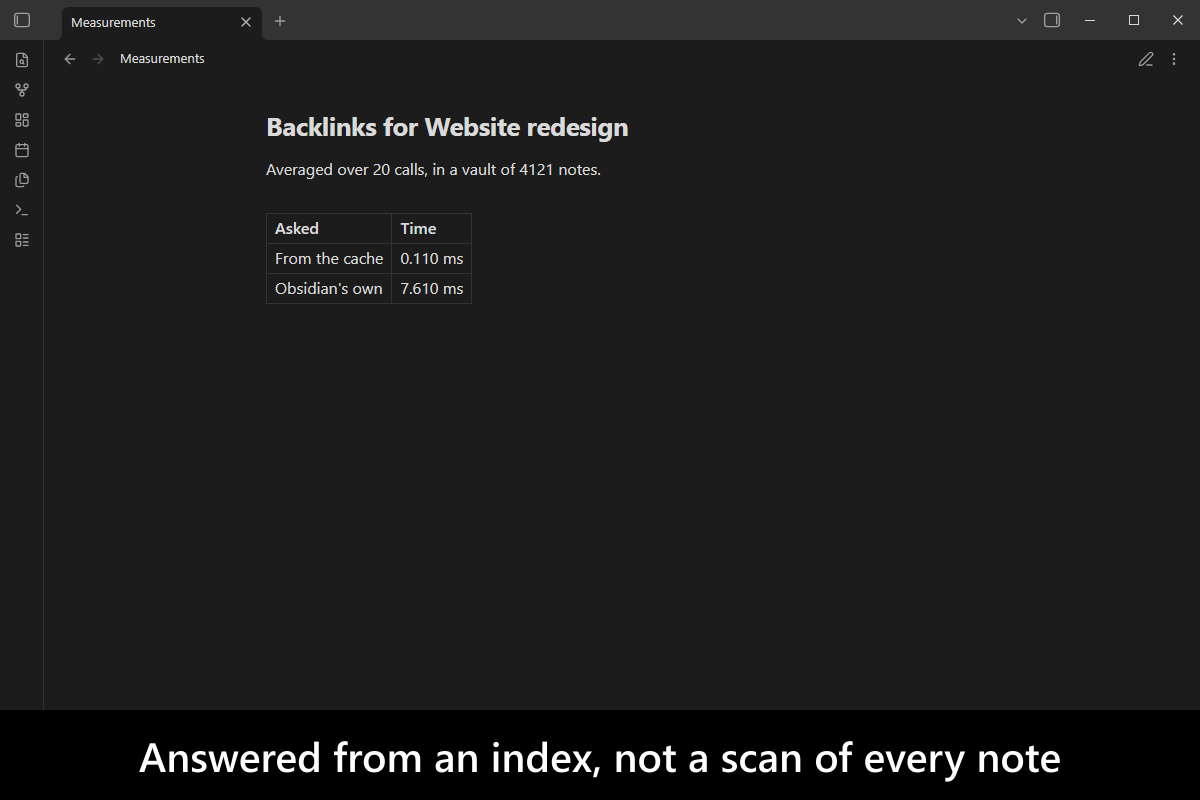Image resolution: width=1200 pixels, height=800 pixels.
Task: Expand the tab list chevron dropdown
Action: click(x=1021, y=20)
